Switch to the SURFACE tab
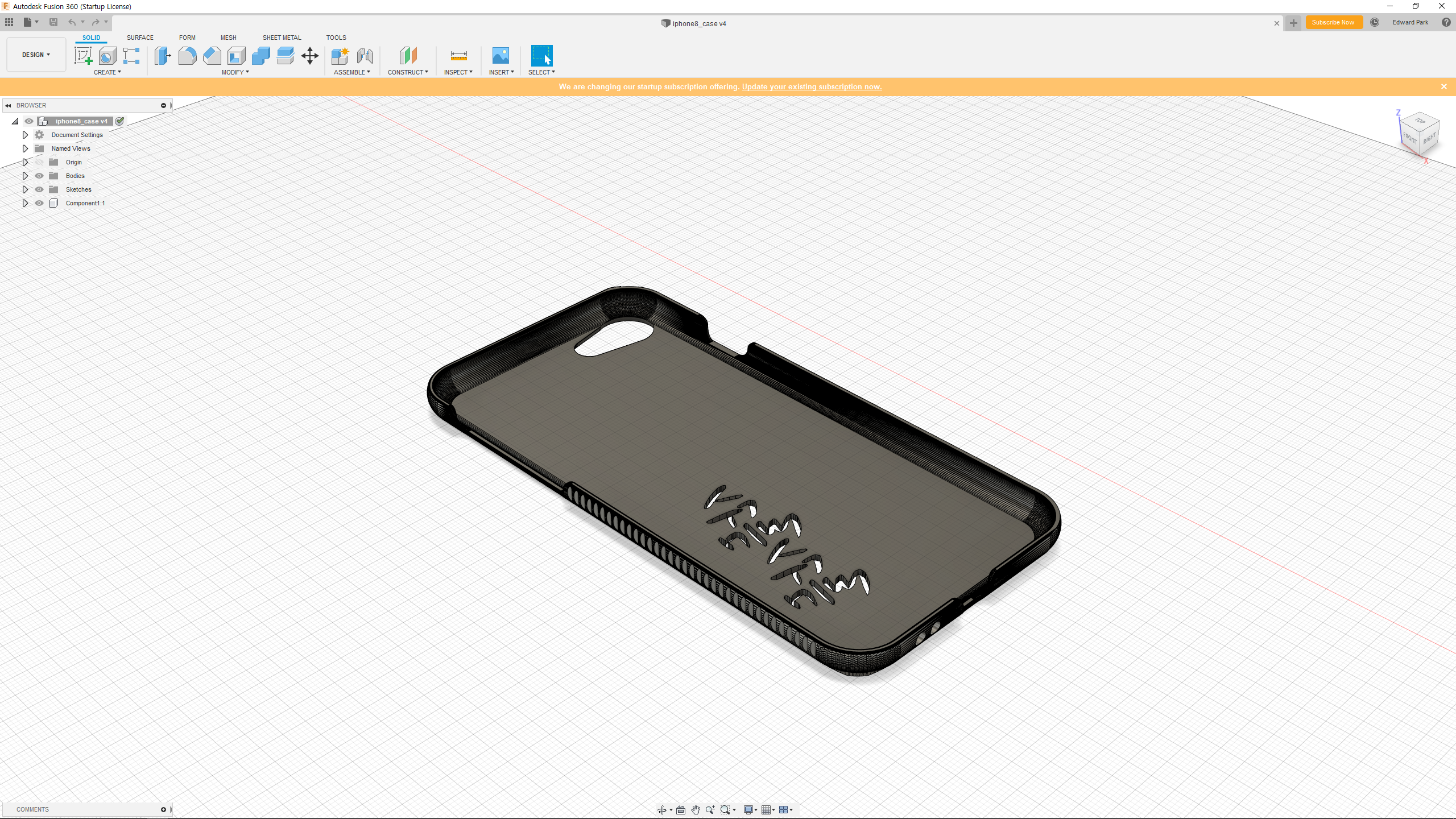 click(x=140, y=38)
